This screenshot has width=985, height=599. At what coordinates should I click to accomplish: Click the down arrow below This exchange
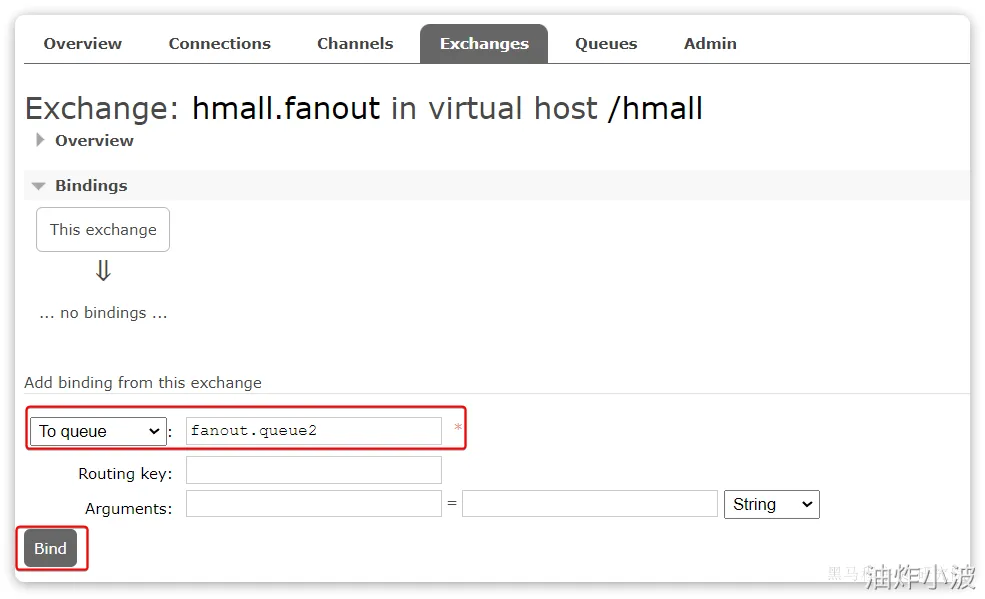tap(103, 271)
